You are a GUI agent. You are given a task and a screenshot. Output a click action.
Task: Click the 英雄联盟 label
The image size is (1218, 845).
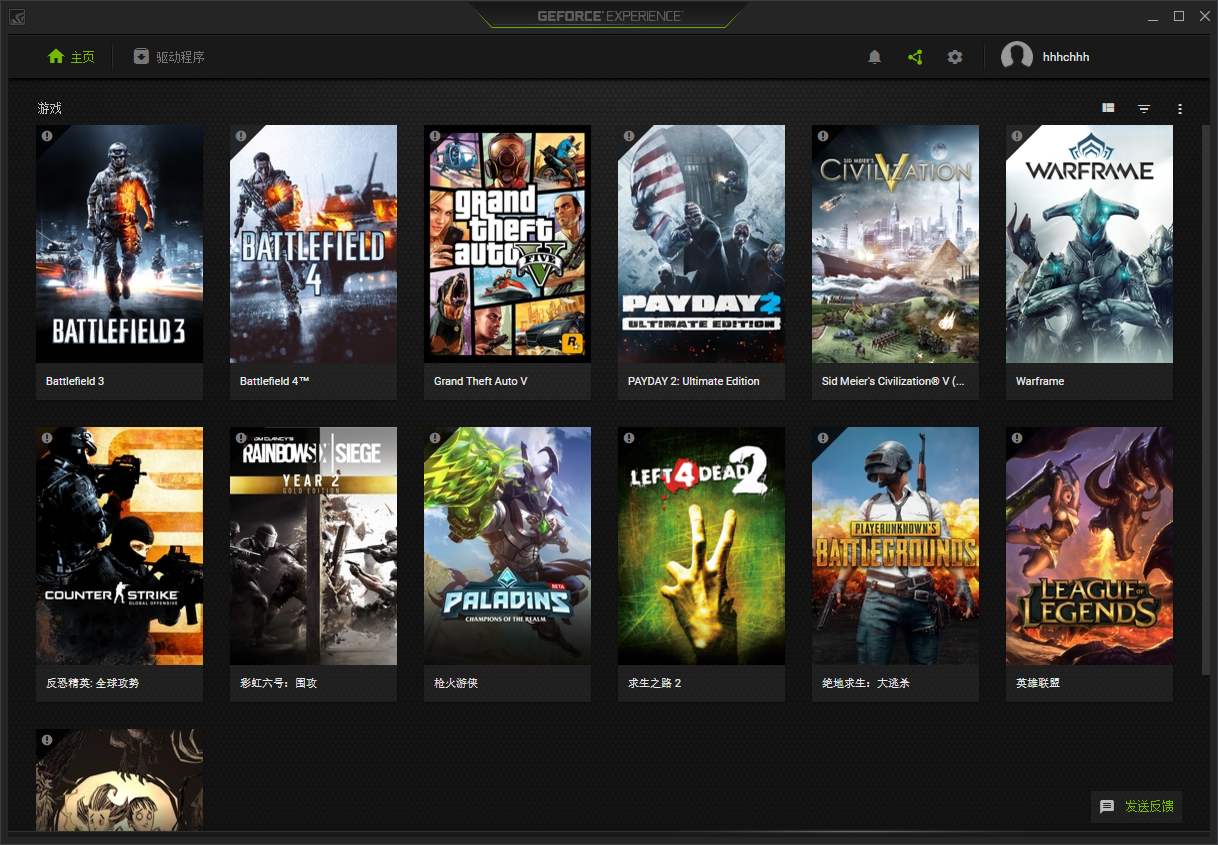click(x=1037, y=683)
